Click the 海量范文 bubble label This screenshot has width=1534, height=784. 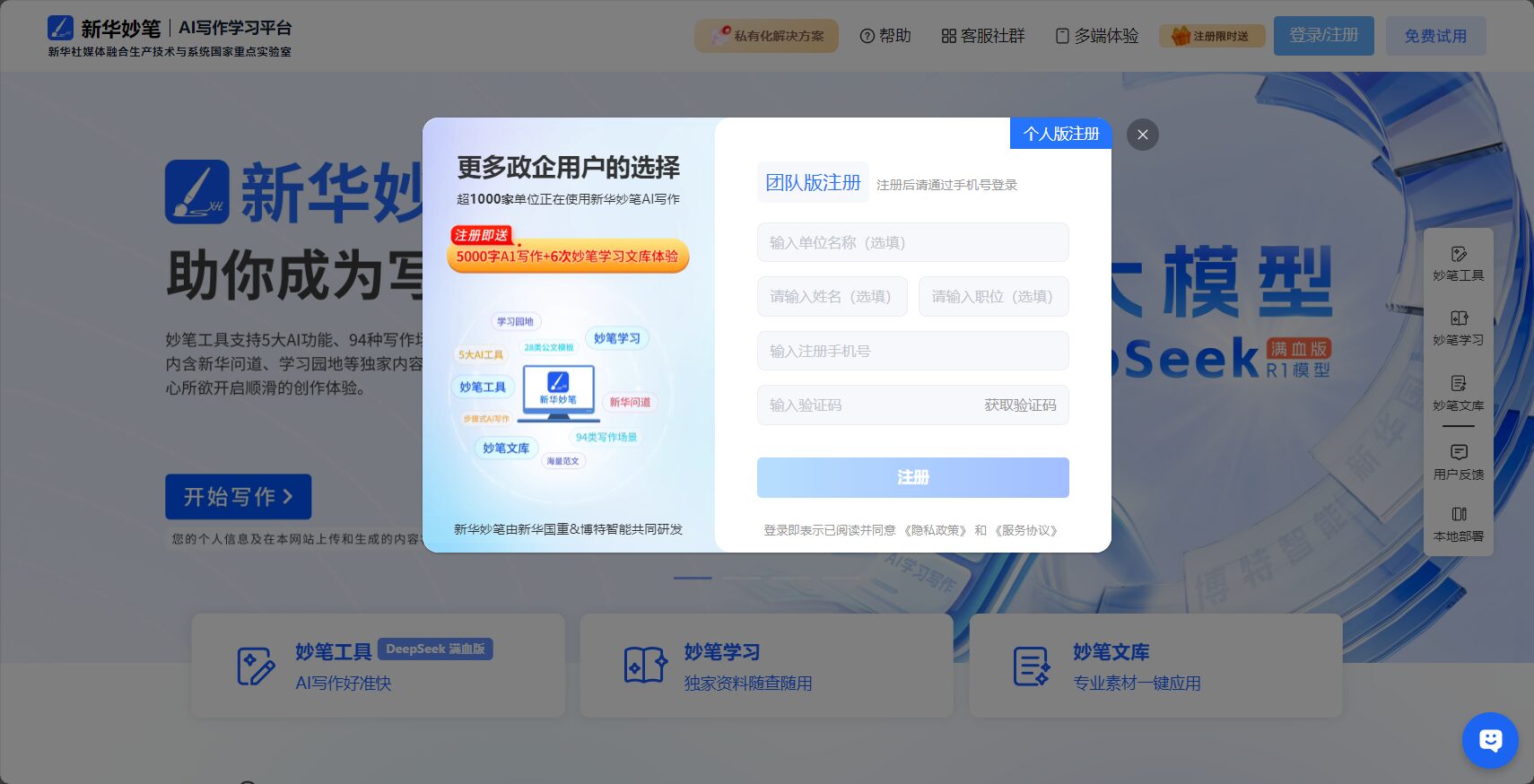[x=563, y=461]
